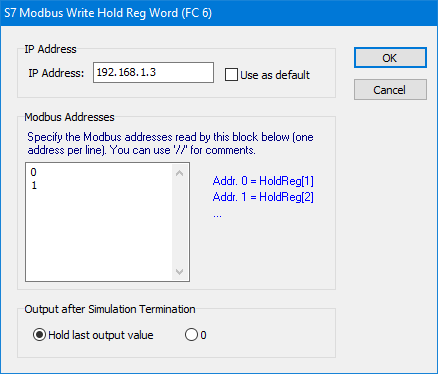Click the Output after Simulation Termination group label
This screenshot has height=374, width=438.
coord(110,309)
